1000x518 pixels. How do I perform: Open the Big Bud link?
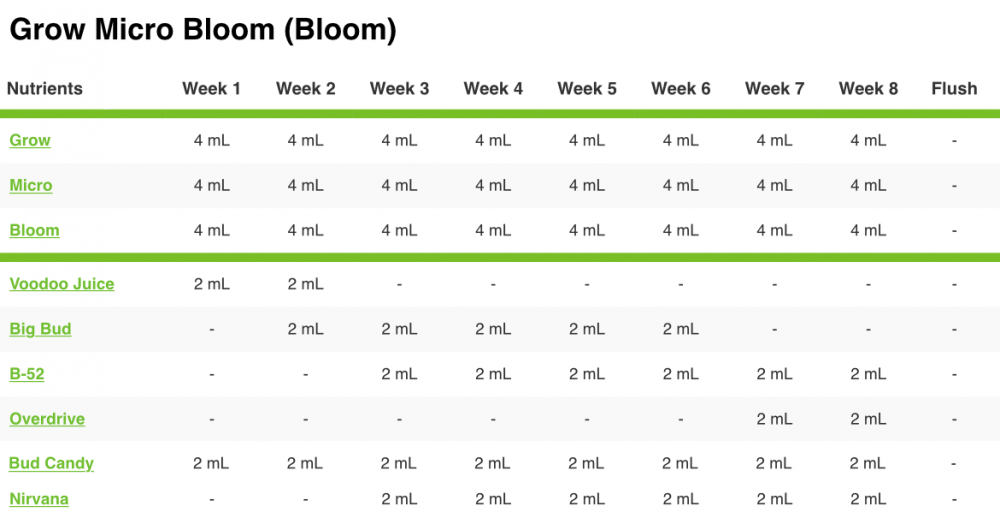pos(40,329)
